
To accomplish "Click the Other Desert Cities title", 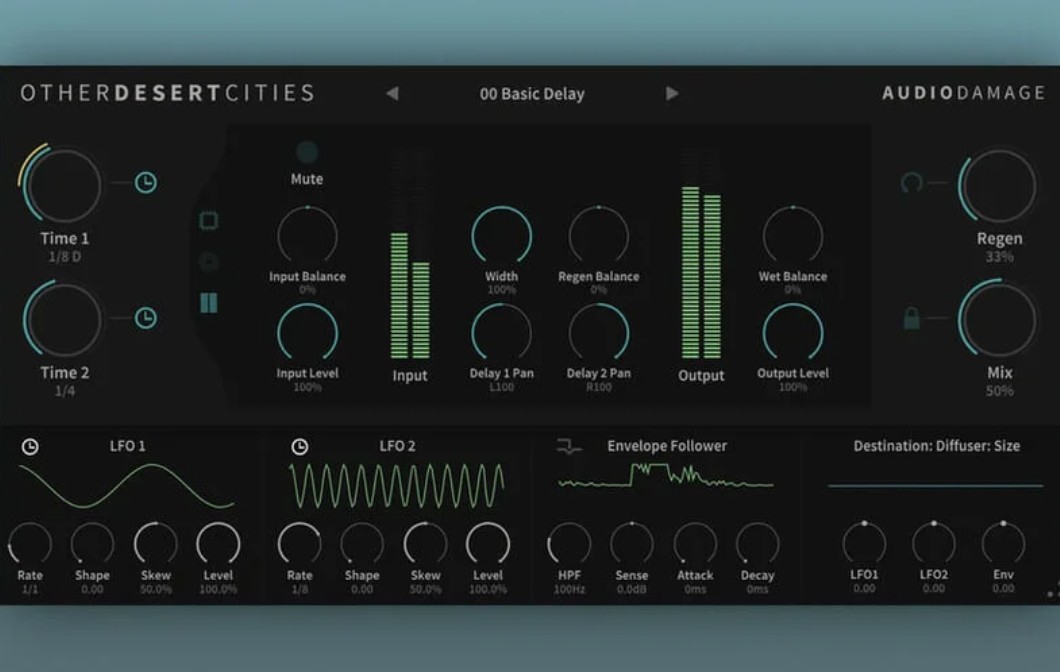I will 167,93.
